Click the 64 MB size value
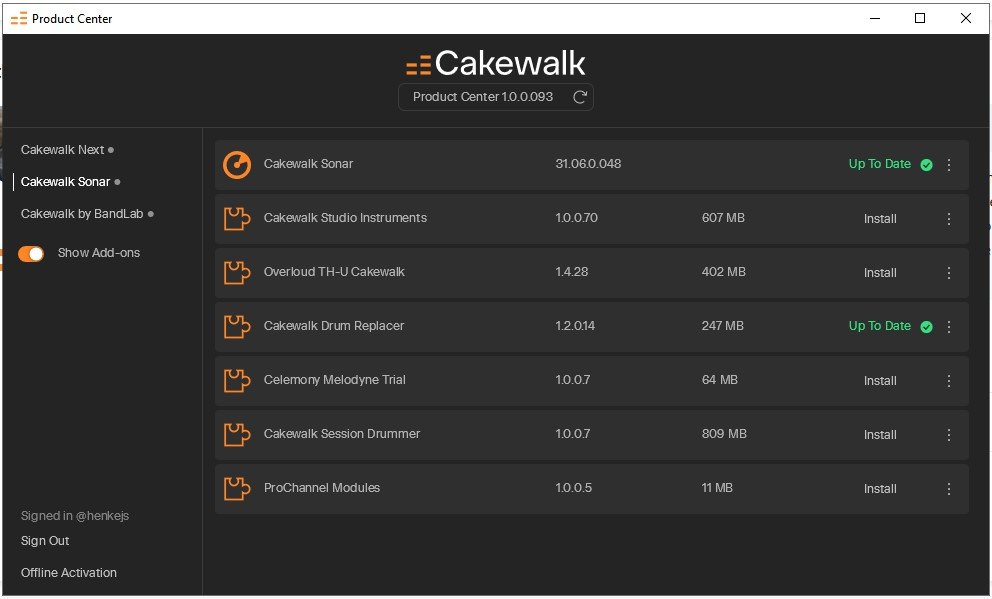 [719, 380]
